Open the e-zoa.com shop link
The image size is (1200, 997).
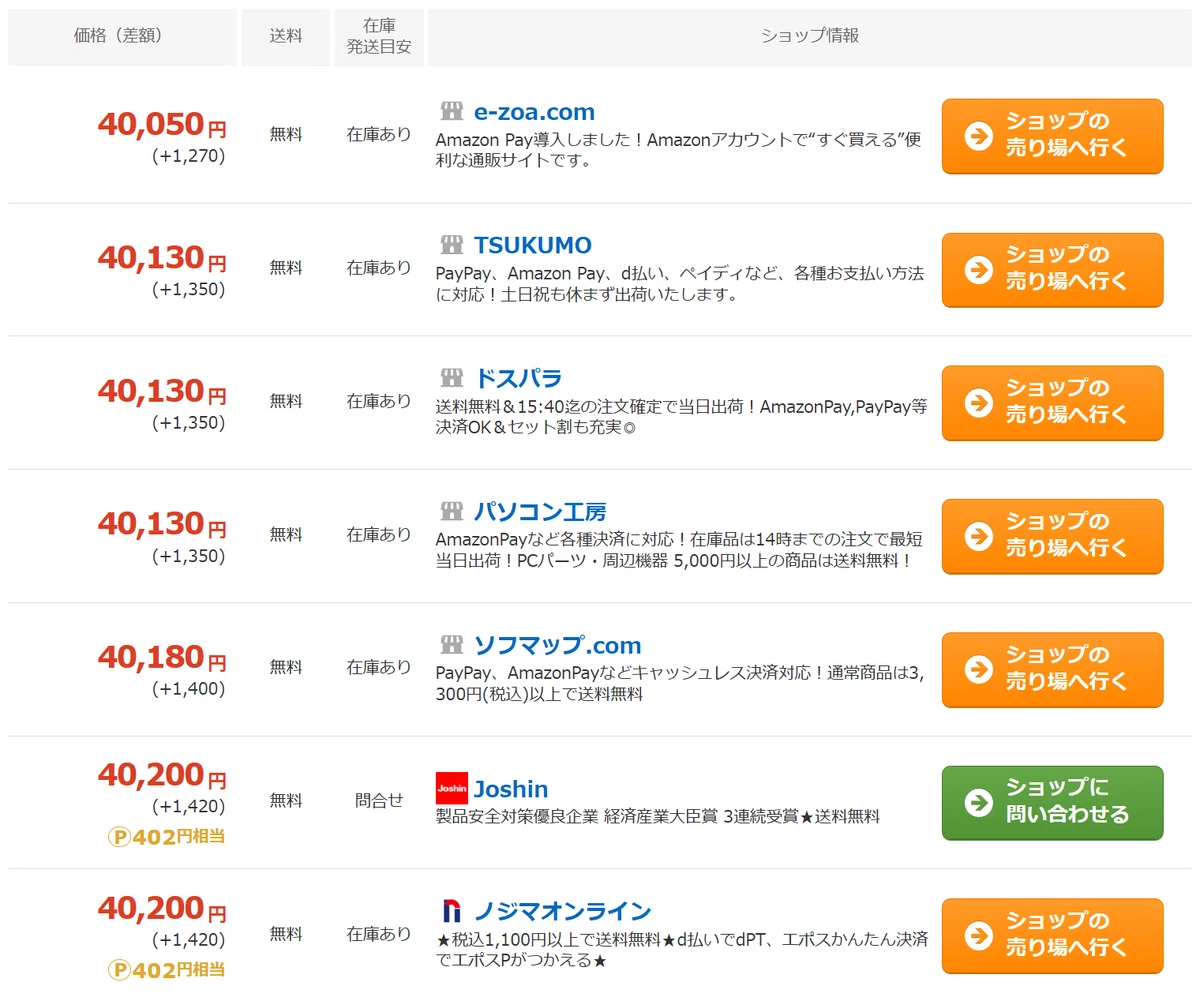534,112
